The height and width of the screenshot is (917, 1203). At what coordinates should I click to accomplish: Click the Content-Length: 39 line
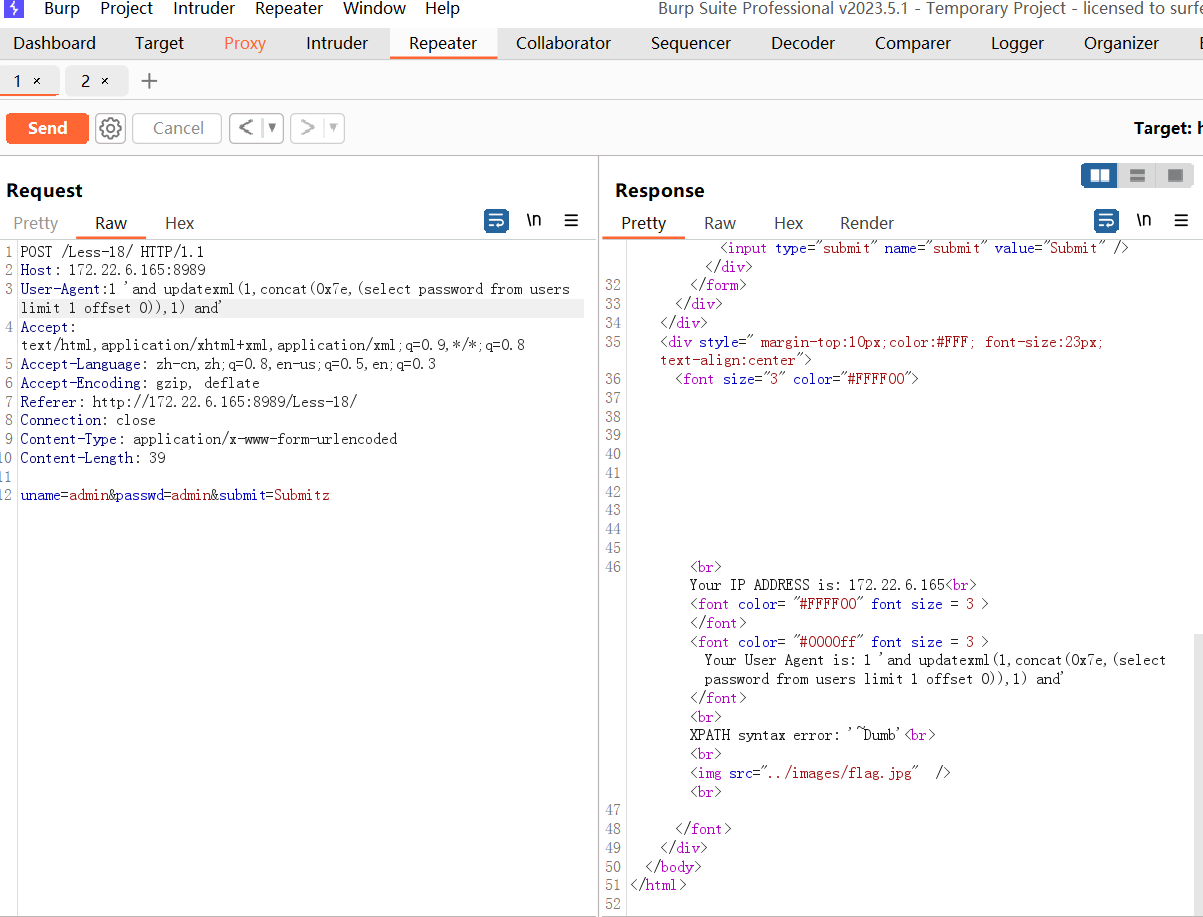[x=93, y=458]
